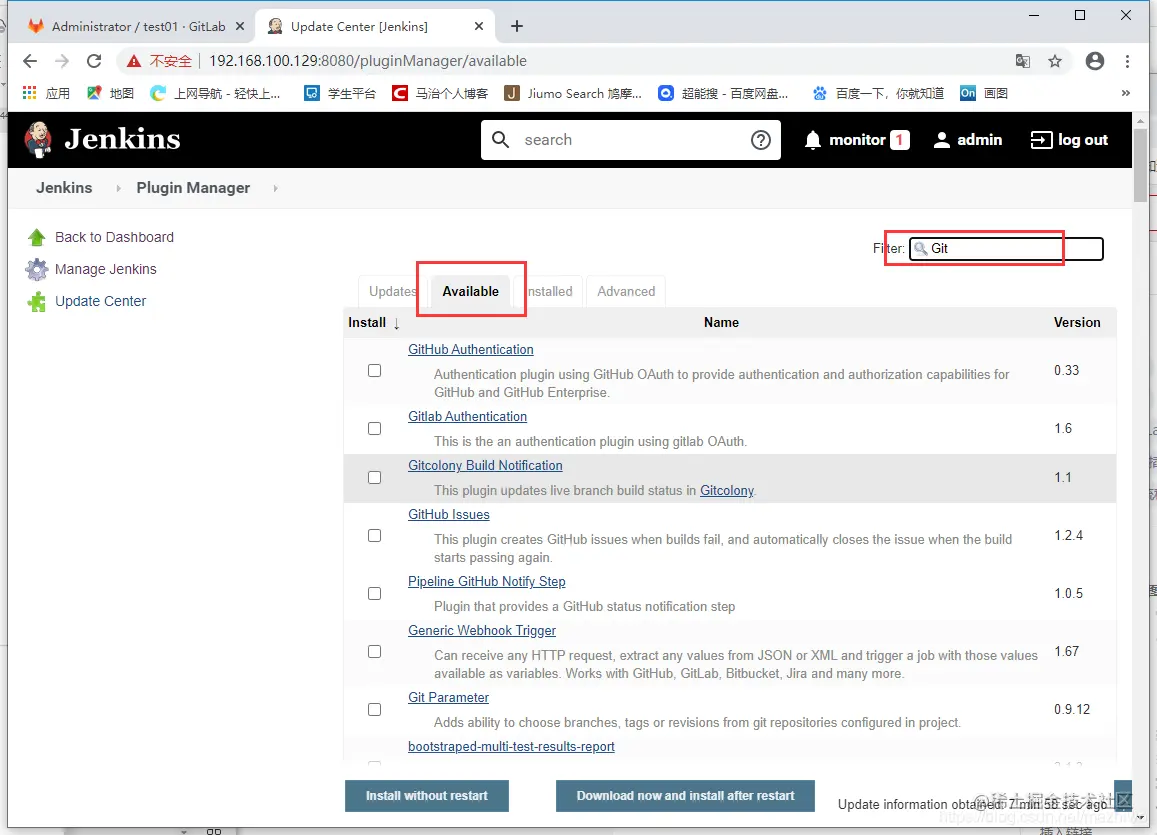The height and width of the screenshot is (835, 1157).
Task: Open the monitor bell notifications
Action: click(x=856, y=140)
